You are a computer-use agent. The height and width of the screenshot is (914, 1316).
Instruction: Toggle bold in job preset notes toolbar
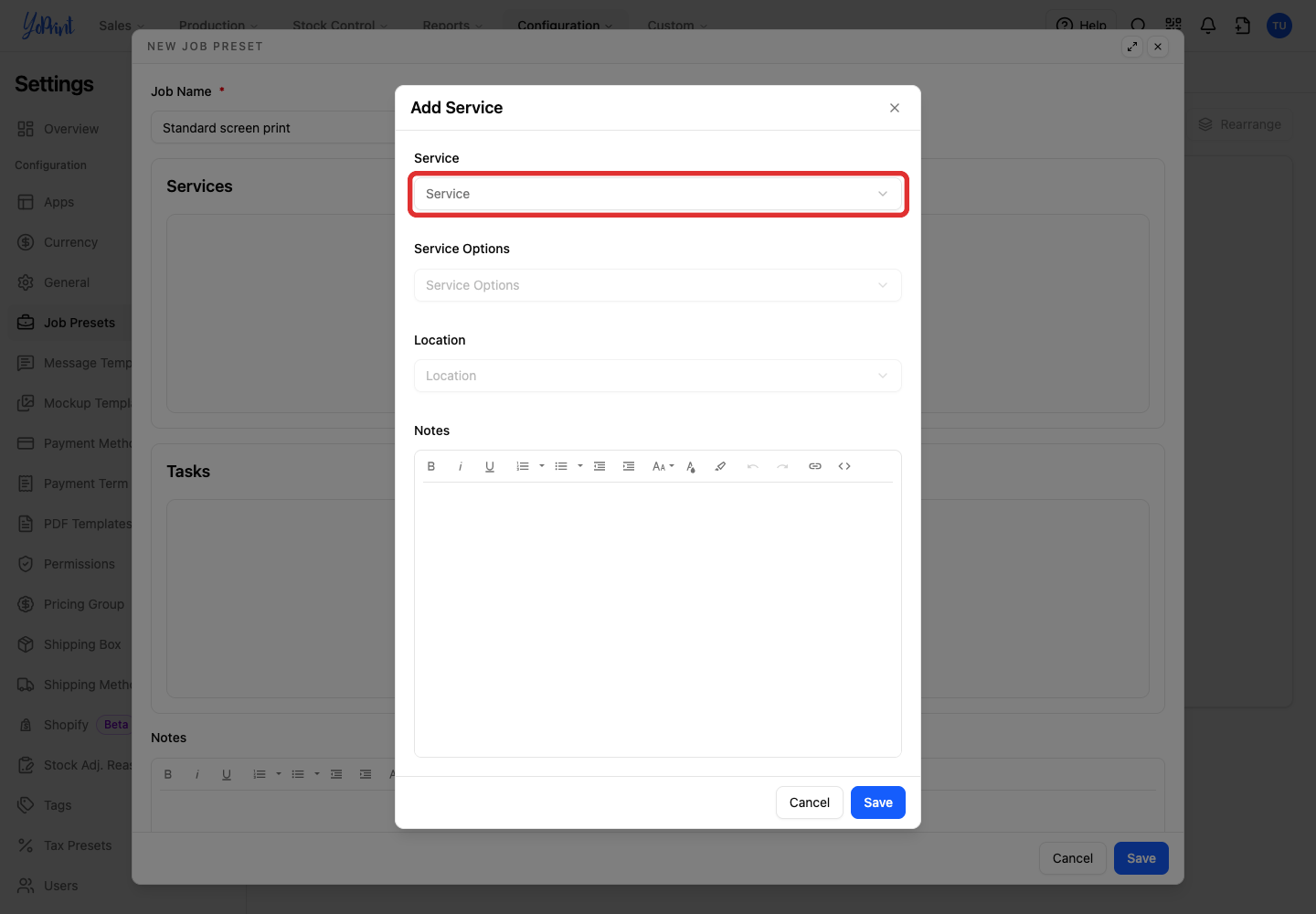pos(168,774)
